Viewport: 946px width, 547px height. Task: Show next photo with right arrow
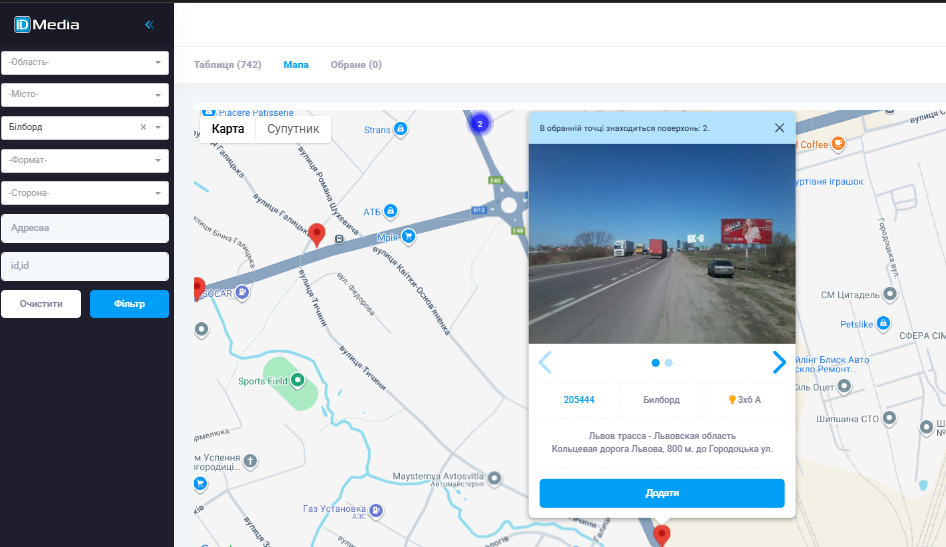click(779, 362)
